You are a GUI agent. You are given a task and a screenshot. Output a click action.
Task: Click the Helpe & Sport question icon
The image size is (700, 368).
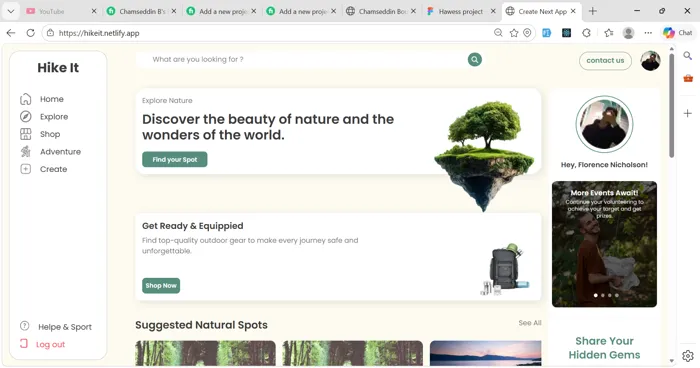(x=25, y=326)
